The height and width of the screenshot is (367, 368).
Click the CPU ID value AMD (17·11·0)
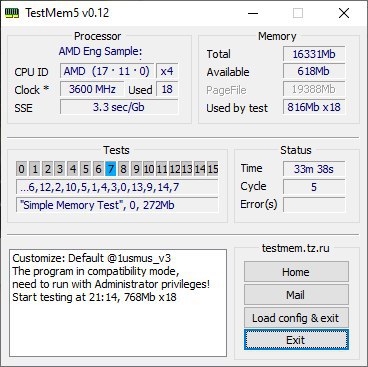[107, 71]
